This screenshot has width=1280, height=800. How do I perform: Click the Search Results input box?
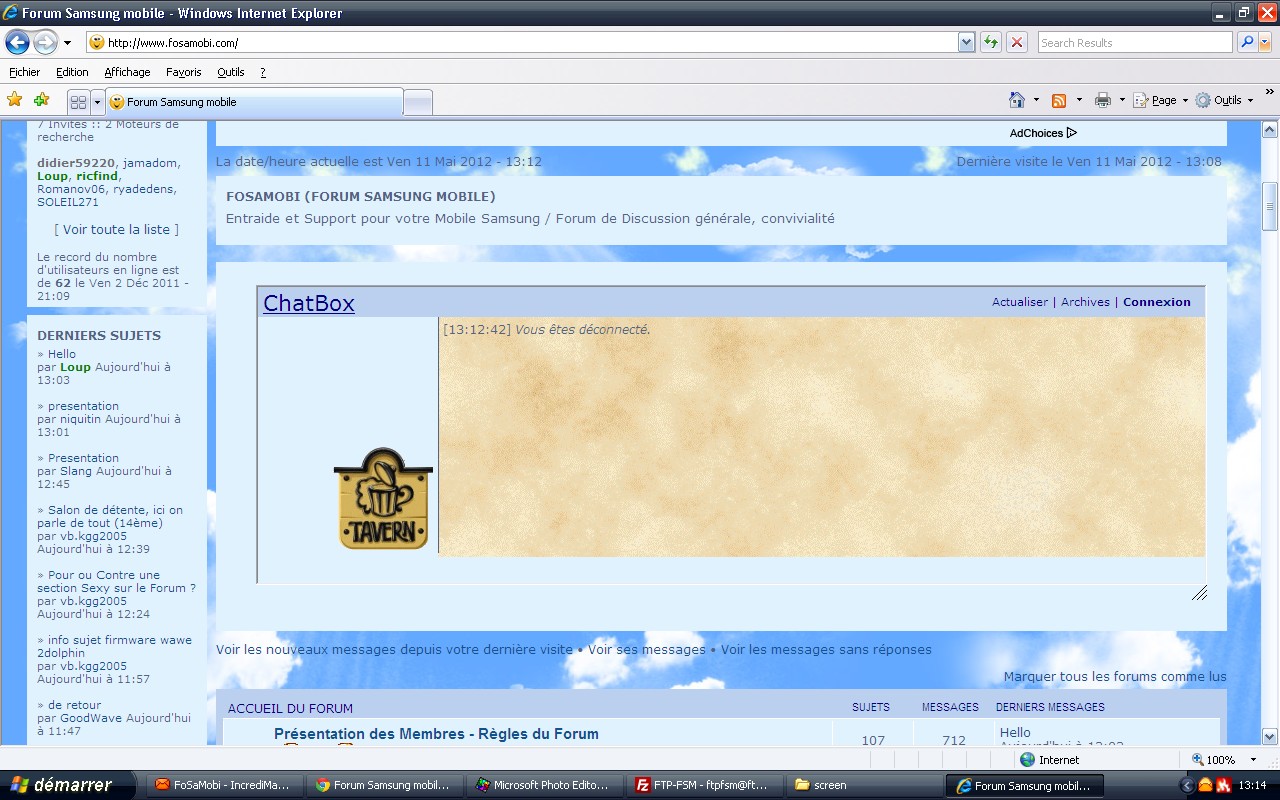click(1135, 42)
